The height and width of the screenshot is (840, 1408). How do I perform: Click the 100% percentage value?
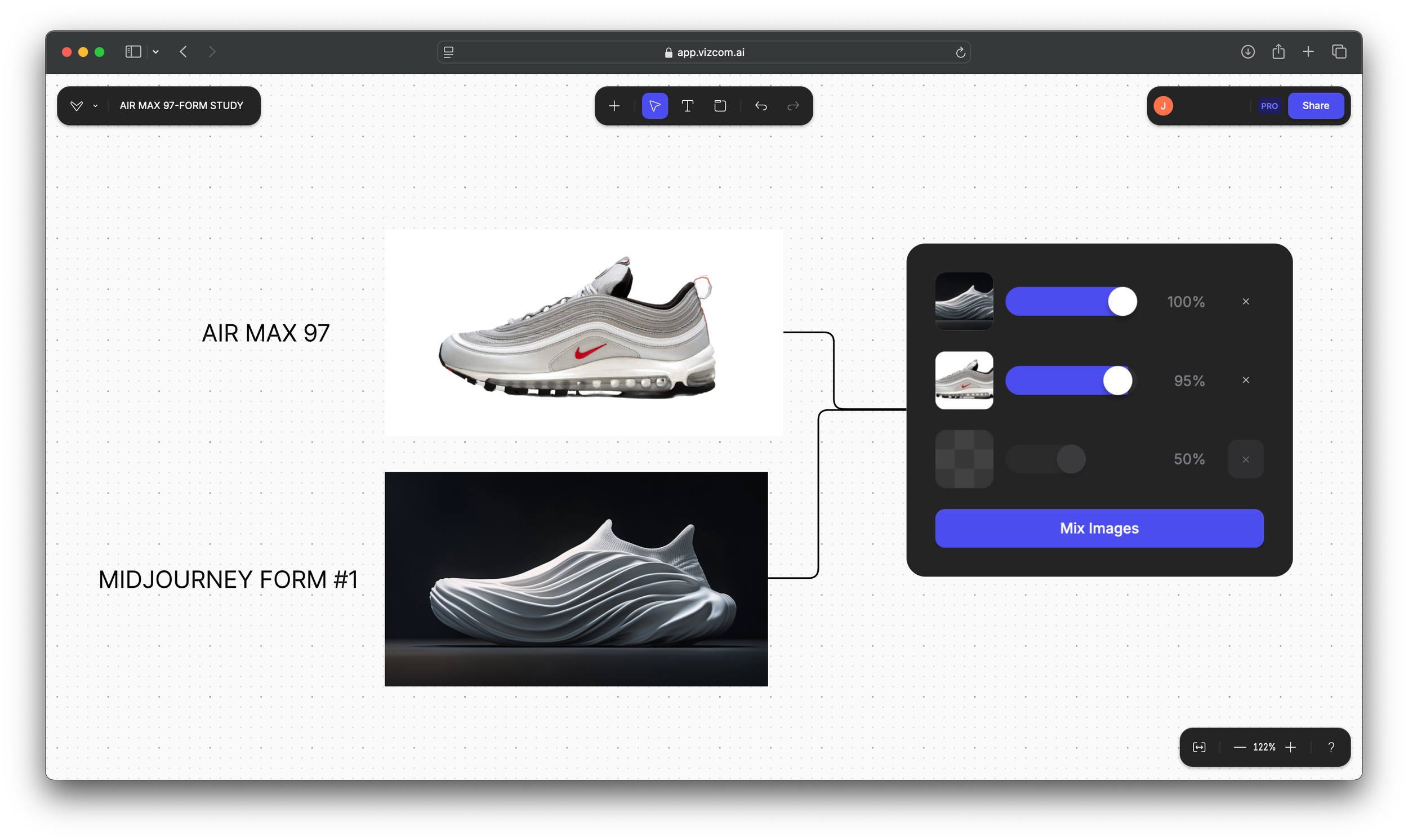point(1186,302)
